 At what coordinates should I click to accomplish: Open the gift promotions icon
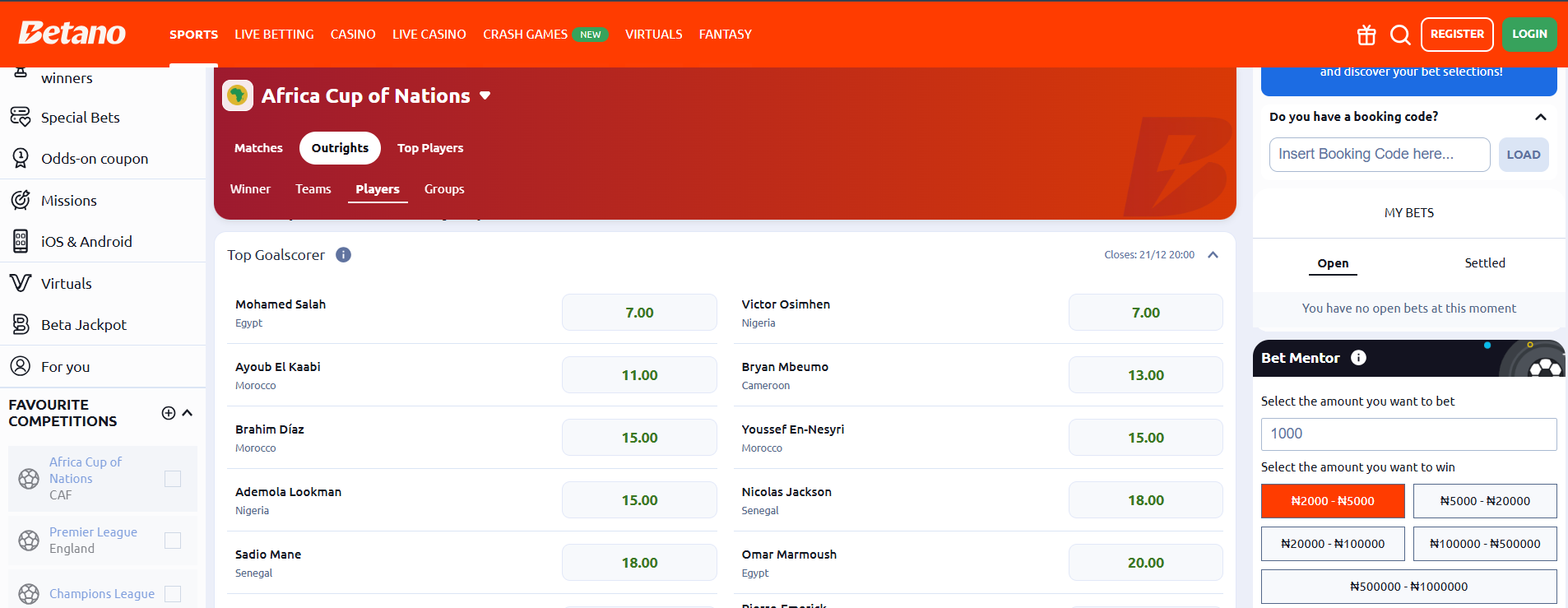point(1366,35)
